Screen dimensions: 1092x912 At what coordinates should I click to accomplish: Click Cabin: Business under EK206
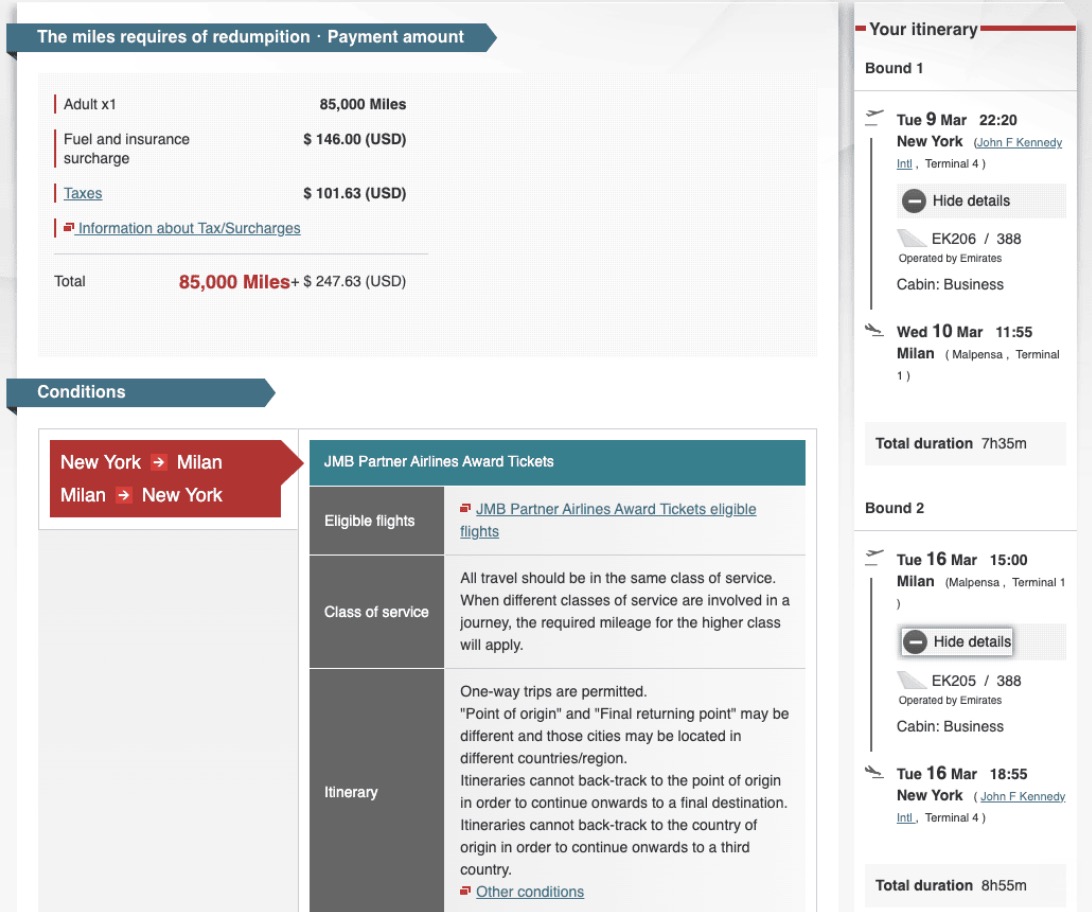point(950,285)
